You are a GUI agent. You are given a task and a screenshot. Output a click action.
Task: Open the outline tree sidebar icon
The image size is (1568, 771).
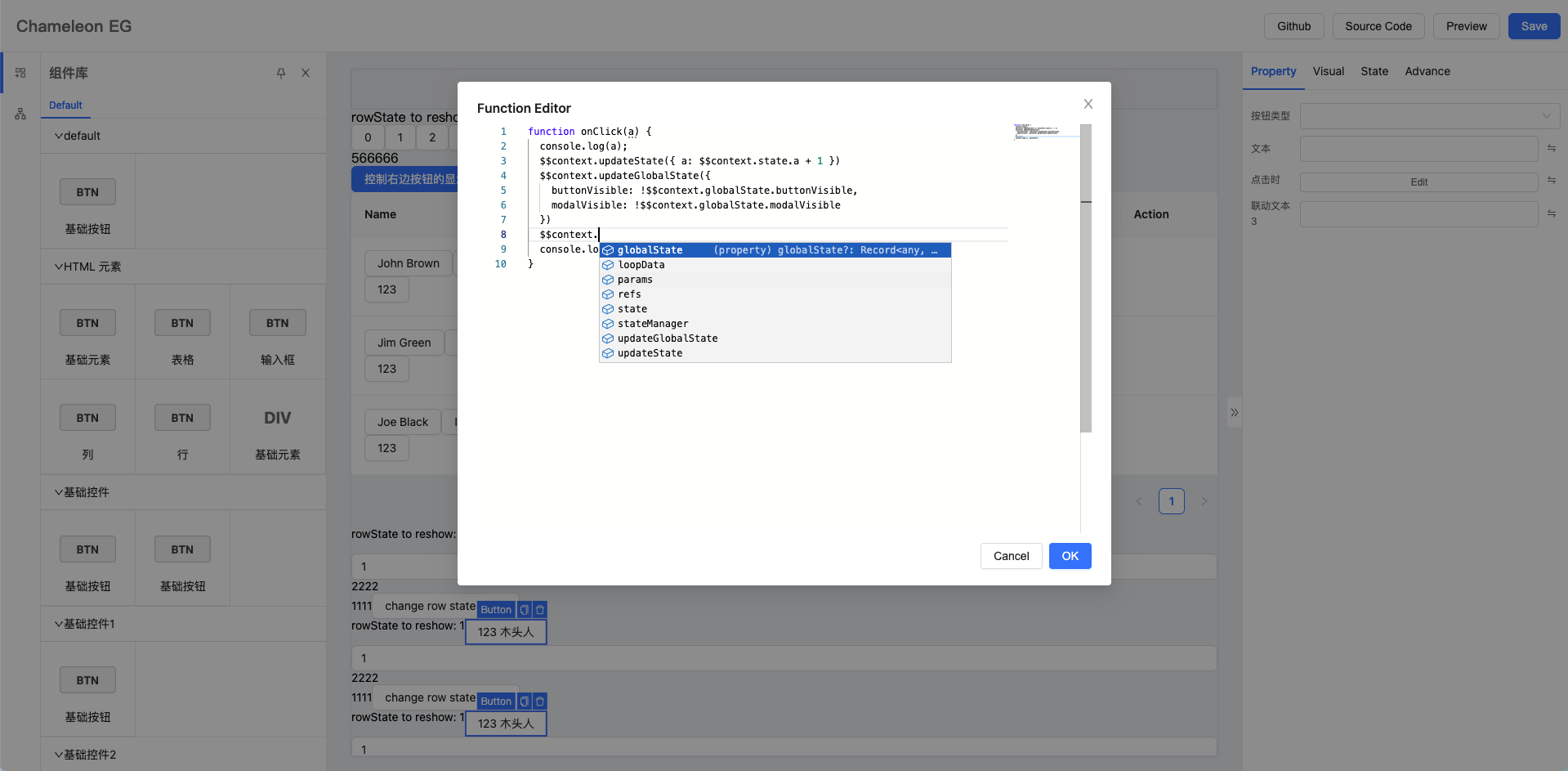pyautogui.click(x=20, y=114)
